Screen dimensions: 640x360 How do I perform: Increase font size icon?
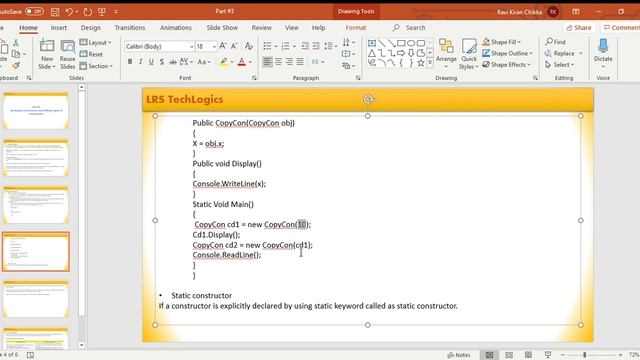point(223,46)
